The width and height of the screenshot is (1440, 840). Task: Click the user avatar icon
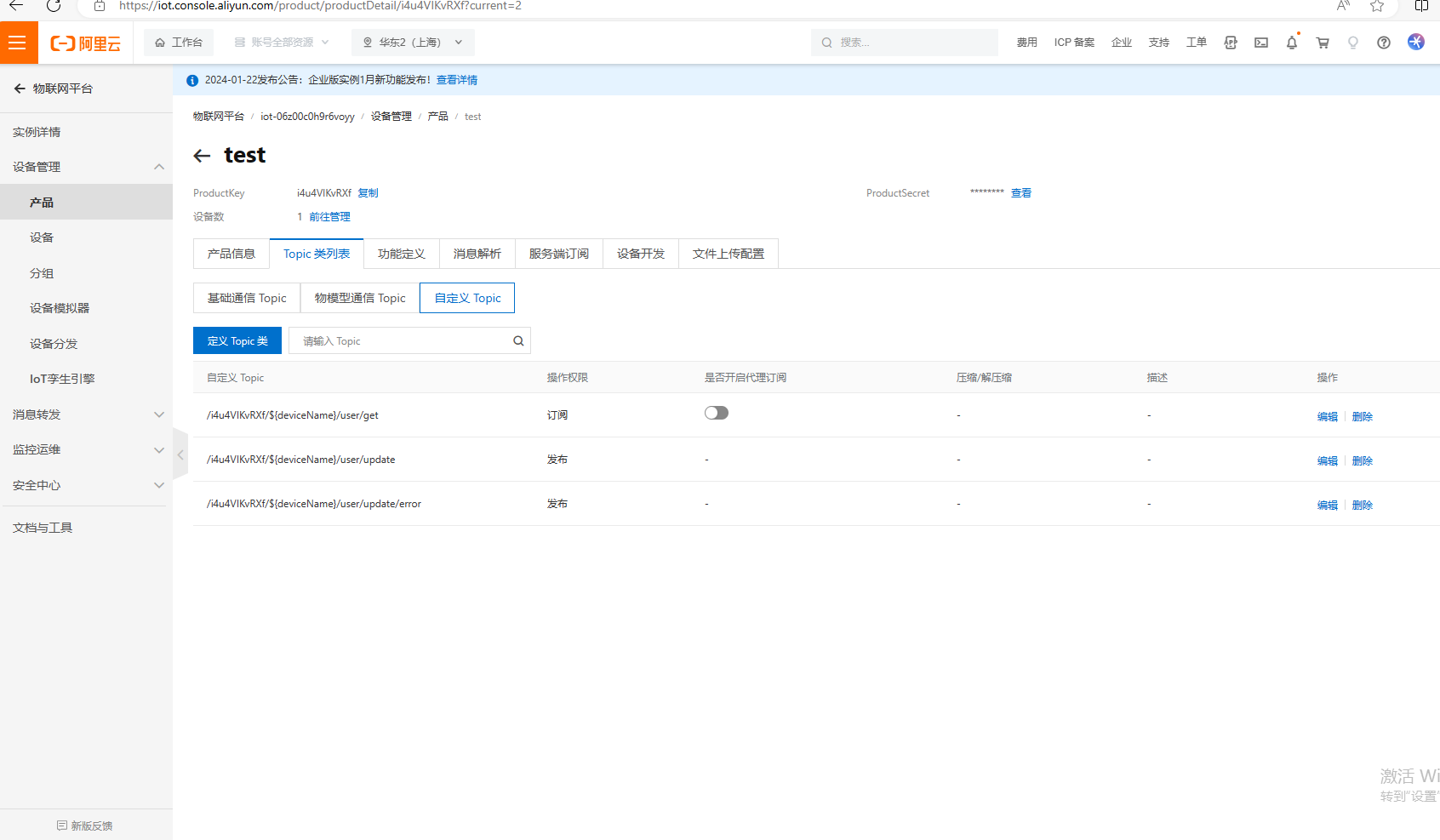pyautogui.click(x=1415, y=42)
